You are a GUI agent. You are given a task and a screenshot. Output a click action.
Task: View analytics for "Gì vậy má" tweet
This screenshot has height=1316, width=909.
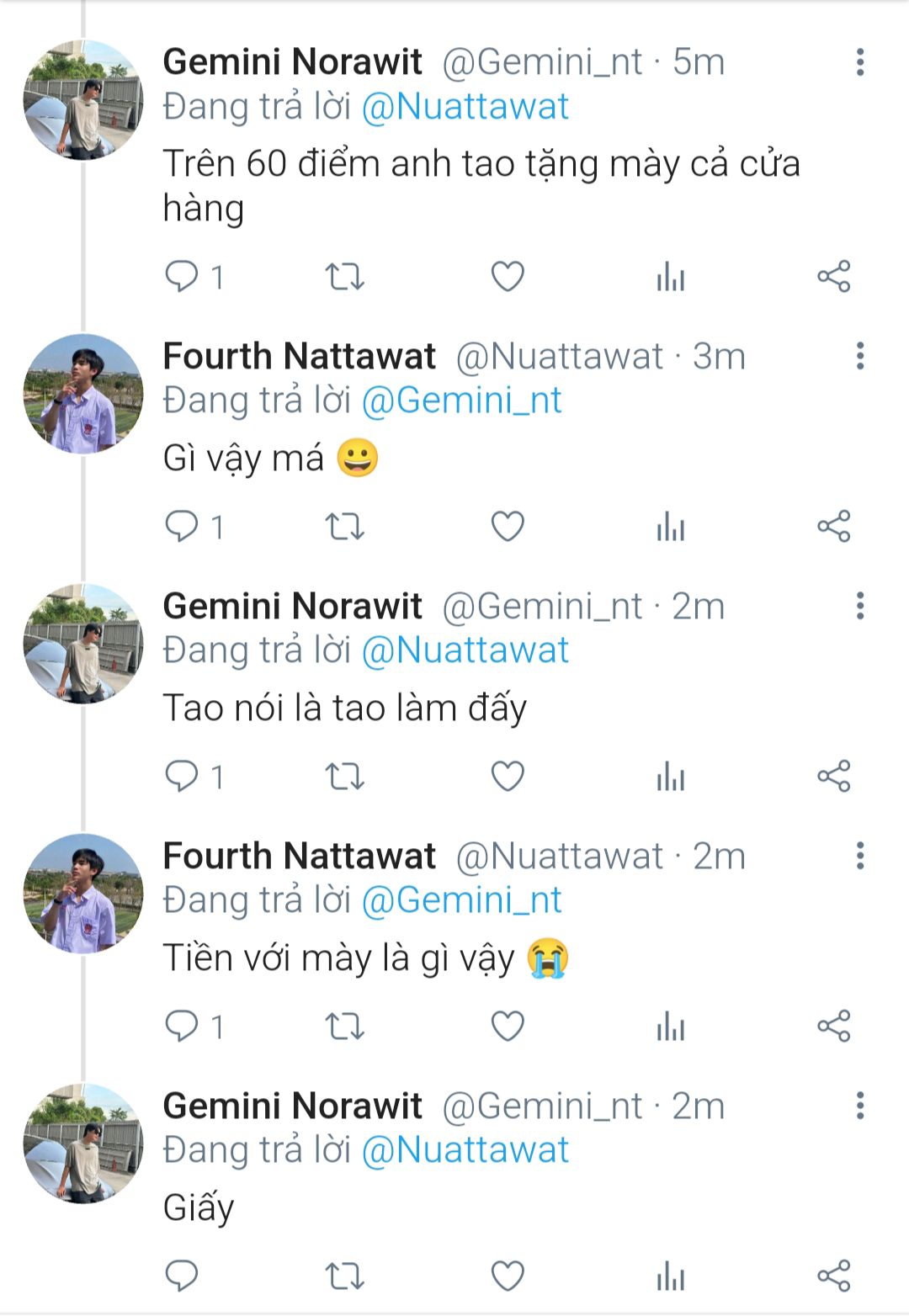[671, 527]
